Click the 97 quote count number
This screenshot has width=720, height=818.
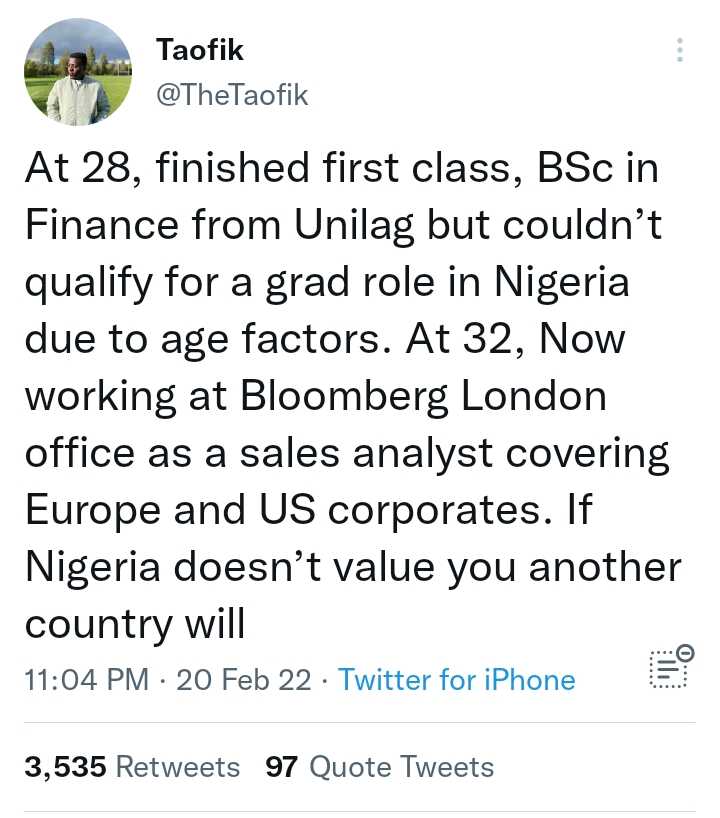[283, 767]
